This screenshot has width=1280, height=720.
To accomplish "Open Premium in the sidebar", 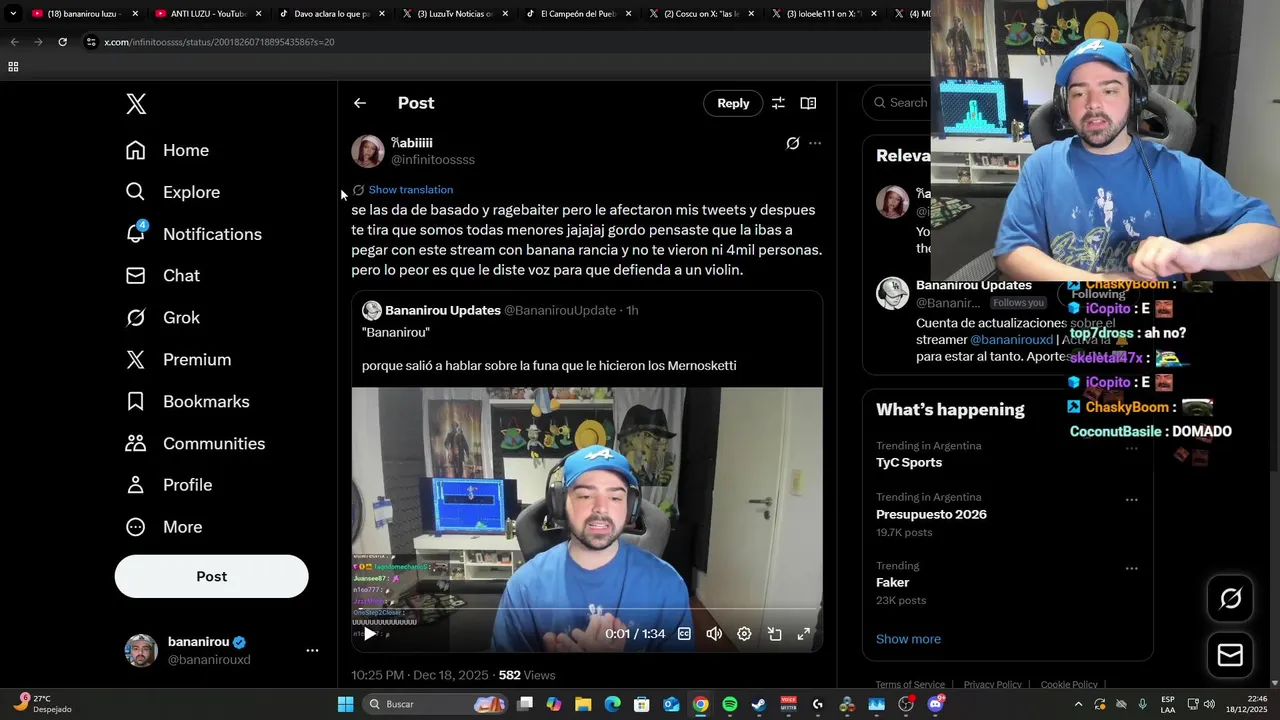I will (178, 360).
